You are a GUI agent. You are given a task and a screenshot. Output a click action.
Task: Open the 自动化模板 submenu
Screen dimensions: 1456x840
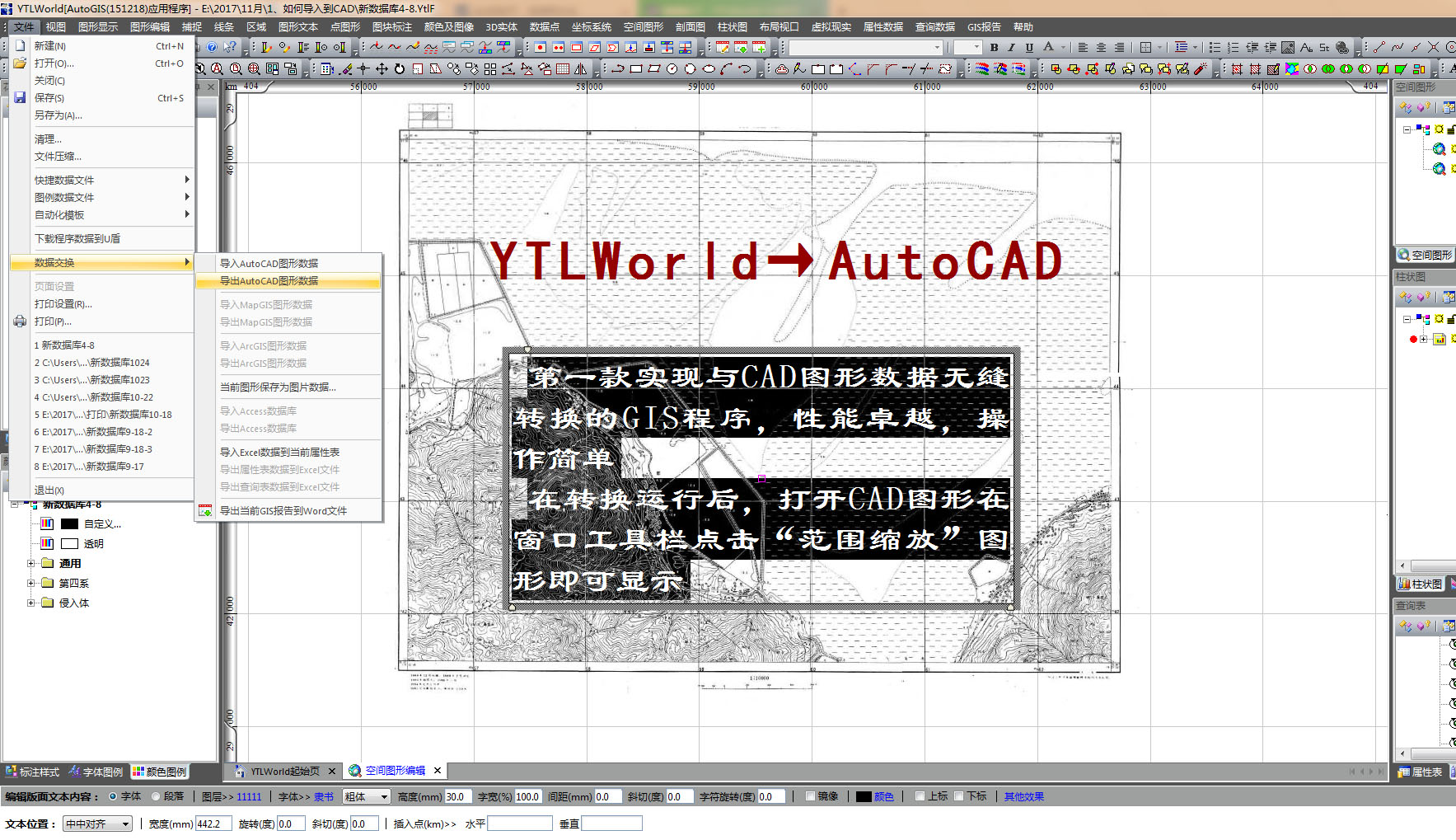coord(102,214)
